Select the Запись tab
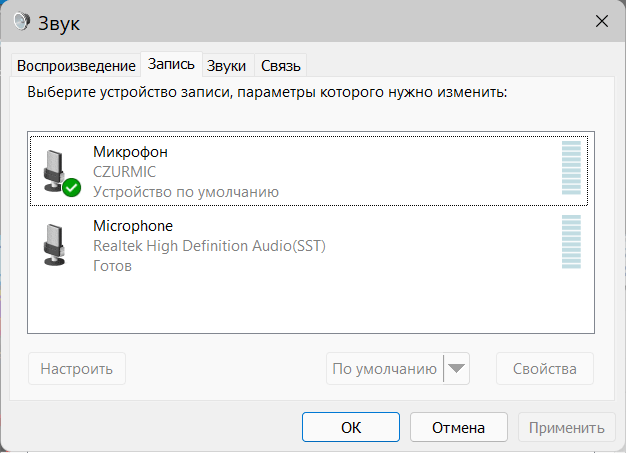This screenshot has height=453, width=626. tap(172, 64)
